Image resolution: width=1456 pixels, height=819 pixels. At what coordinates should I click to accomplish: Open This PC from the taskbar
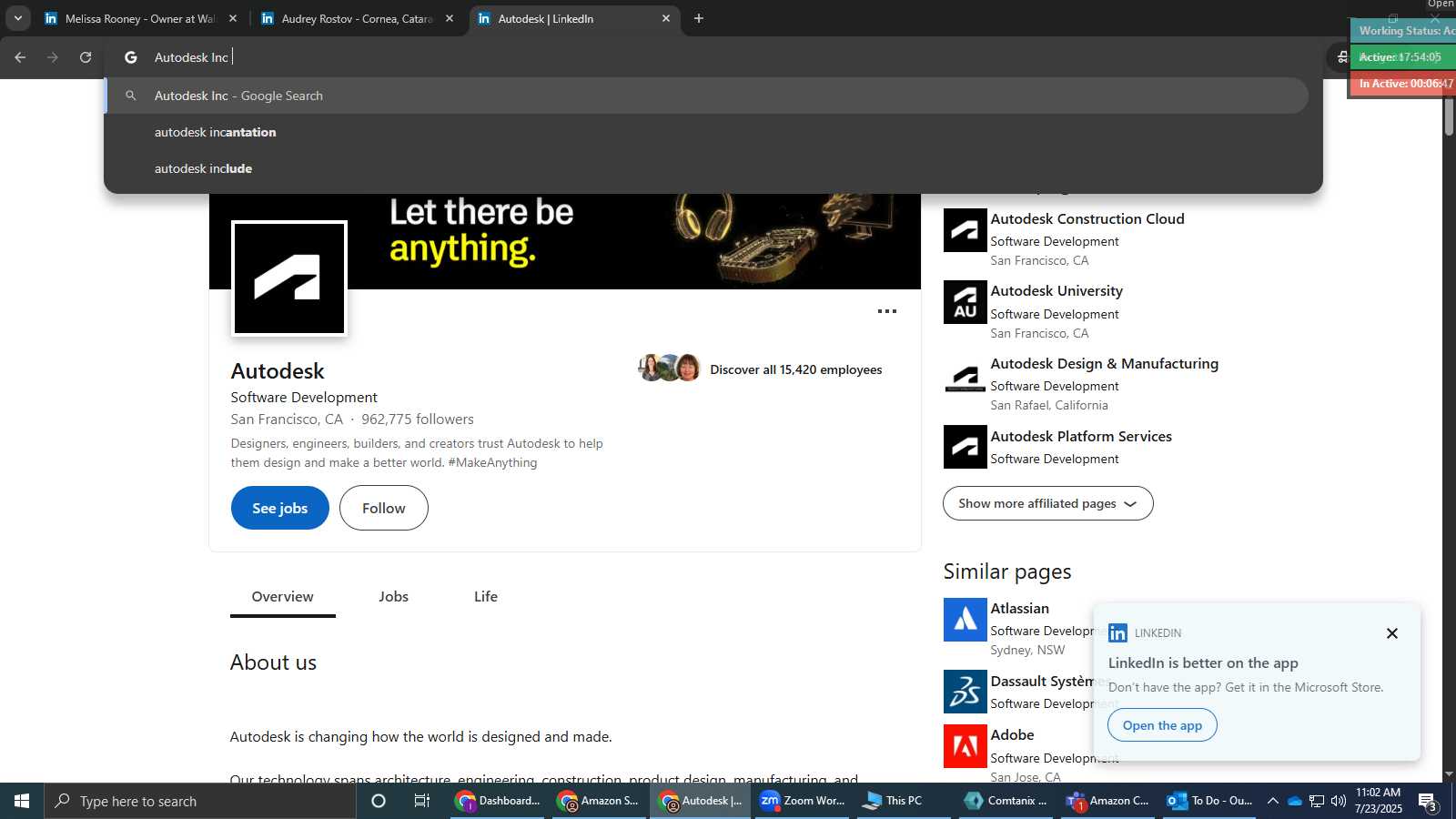click(x=904, y=801)
